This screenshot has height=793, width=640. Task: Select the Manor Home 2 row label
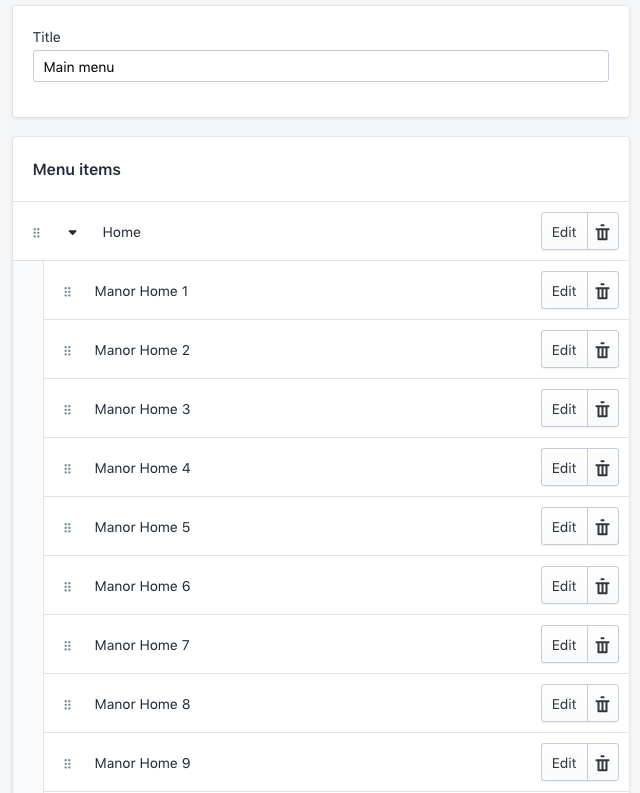click(x=142, y=350)
